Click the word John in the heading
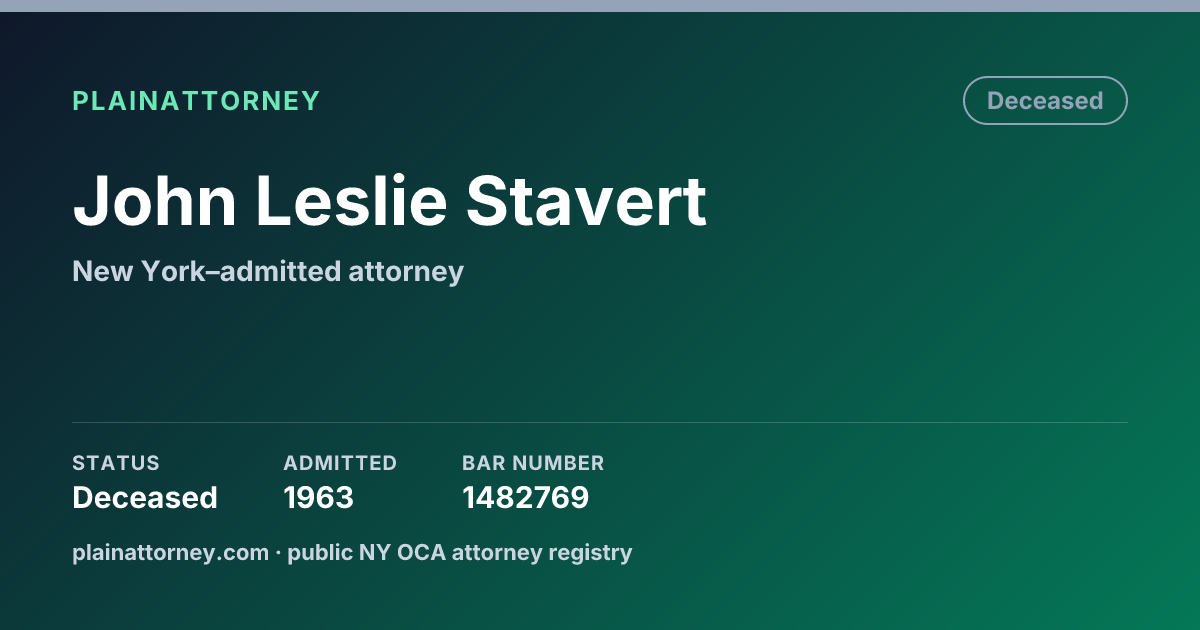 pos(155,201)
